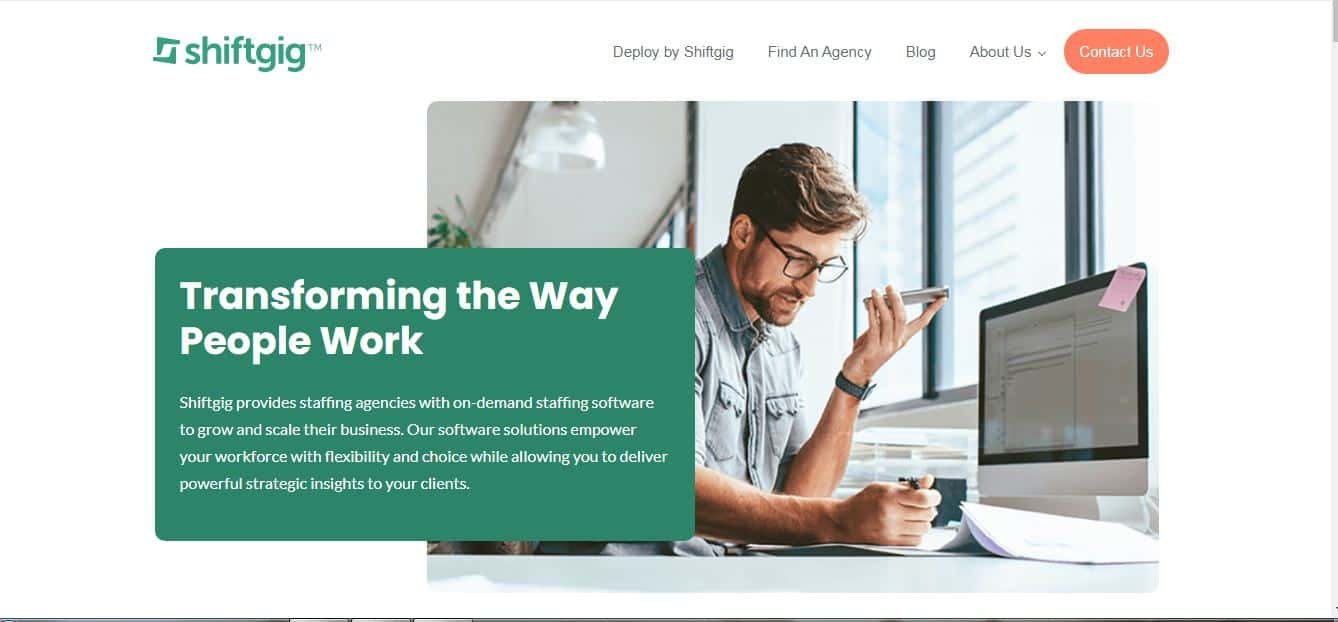
Task: Click the shiftgig wordmark in header
Action: (x=245, y=52)
